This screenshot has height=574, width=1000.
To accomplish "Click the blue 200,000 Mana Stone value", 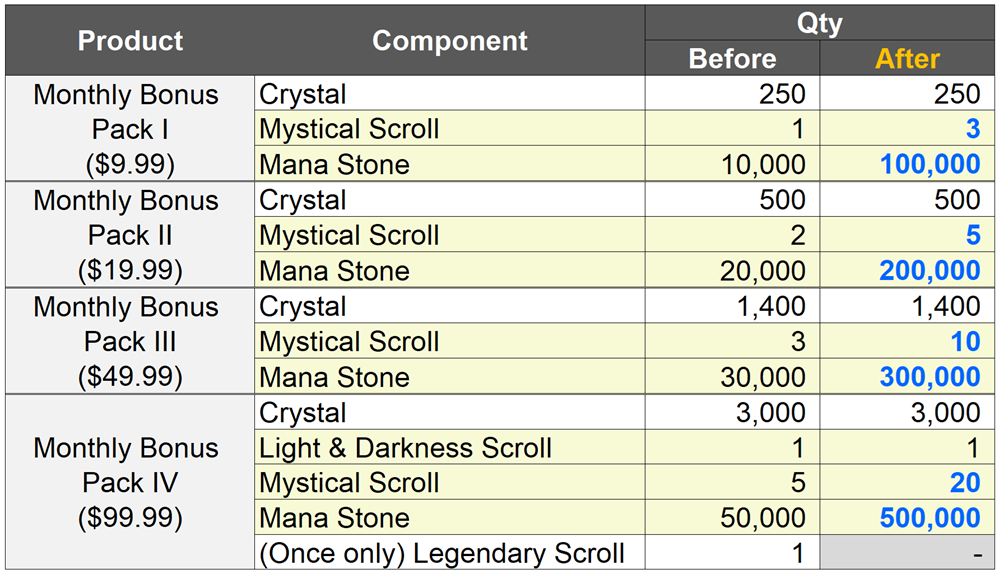I will click(x=930, y=271).
